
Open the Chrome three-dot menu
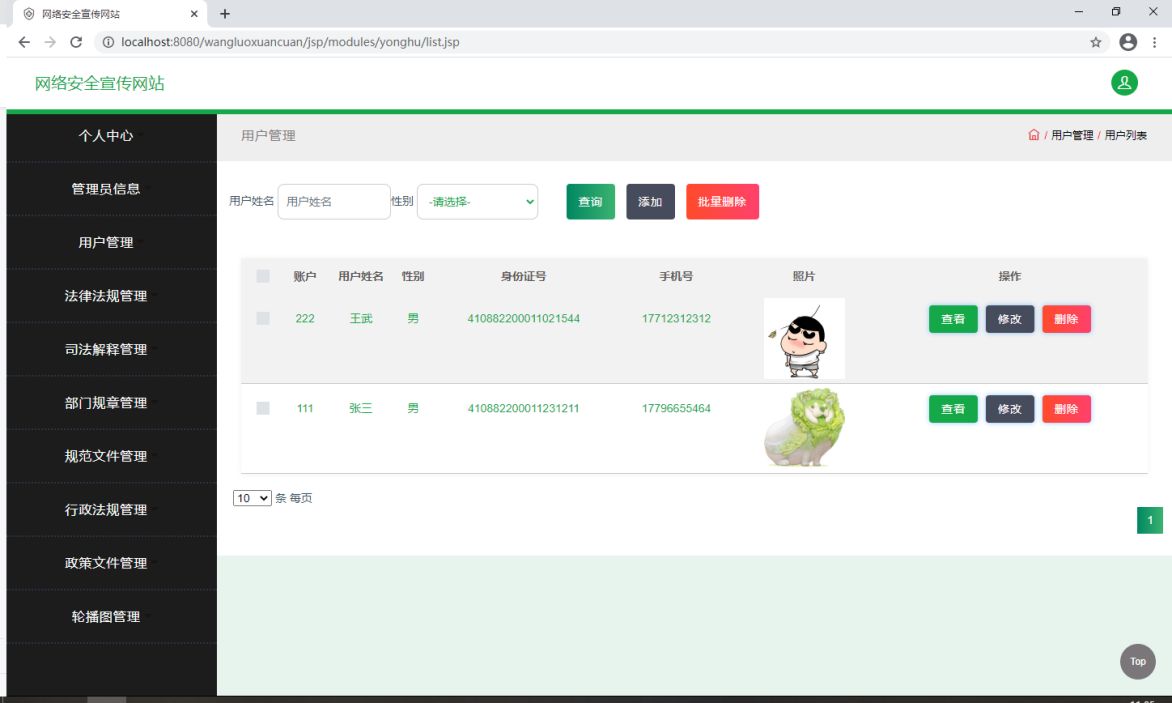click(1154, 42)
